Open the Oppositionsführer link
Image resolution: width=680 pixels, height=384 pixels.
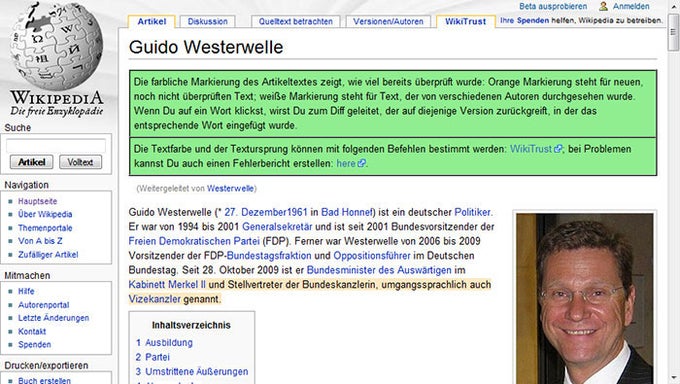[372, 256]
